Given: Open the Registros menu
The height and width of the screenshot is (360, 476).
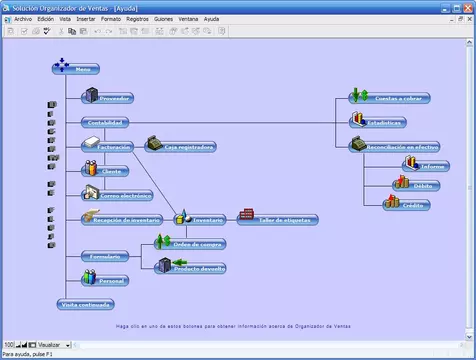Looking at the screenshot, I should [x=137, y=19].
